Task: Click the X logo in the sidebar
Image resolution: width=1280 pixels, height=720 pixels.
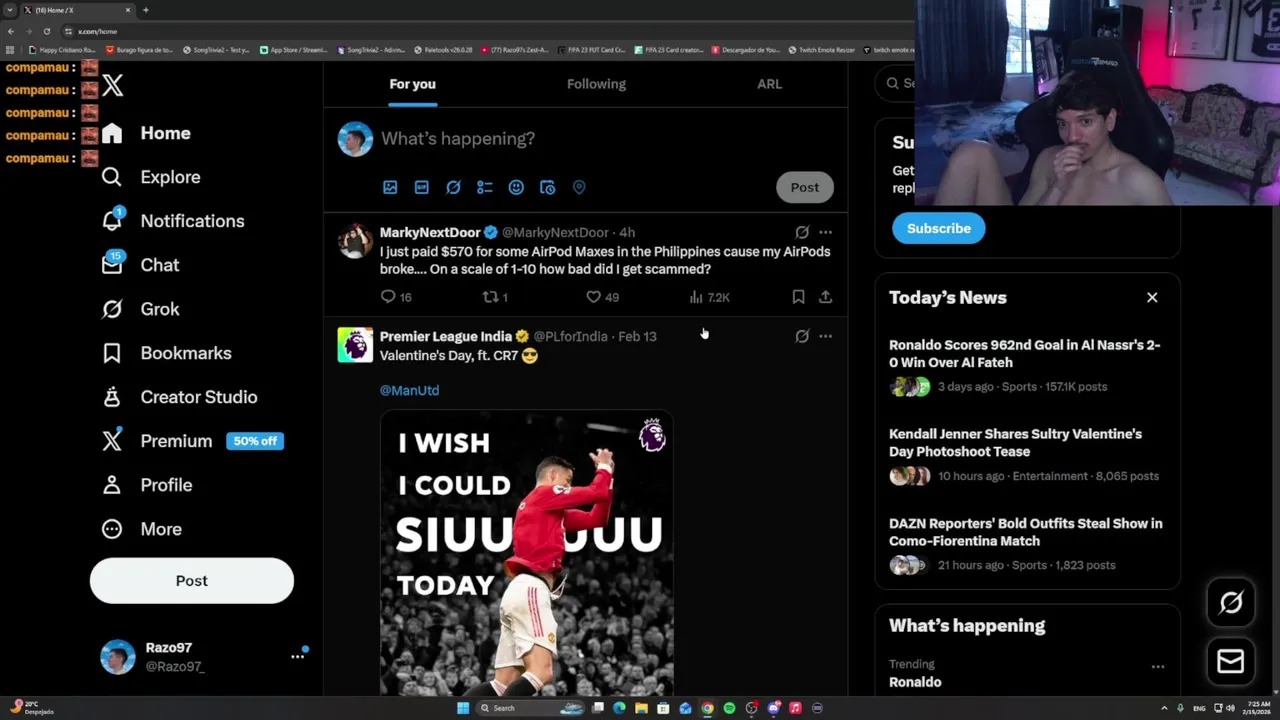Action: coord(113,86)
